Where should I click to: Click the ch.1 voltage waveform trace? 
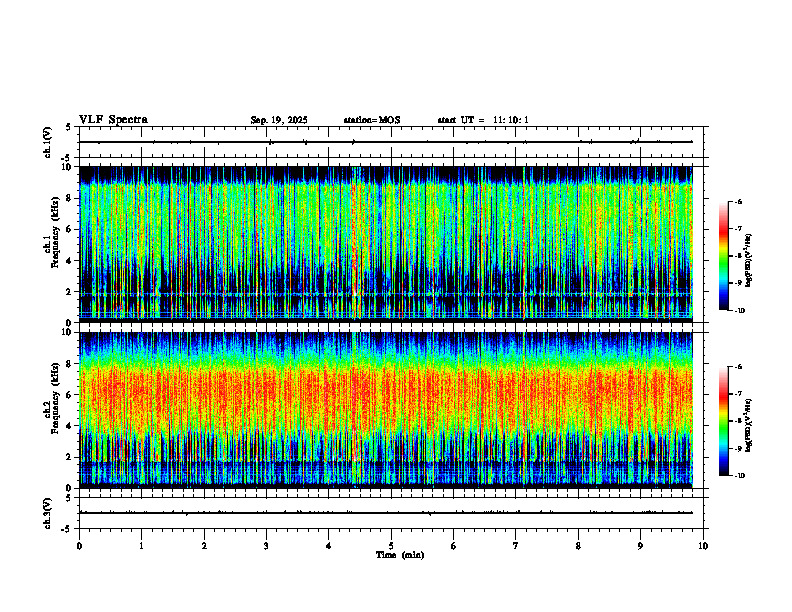click(386, 142)
